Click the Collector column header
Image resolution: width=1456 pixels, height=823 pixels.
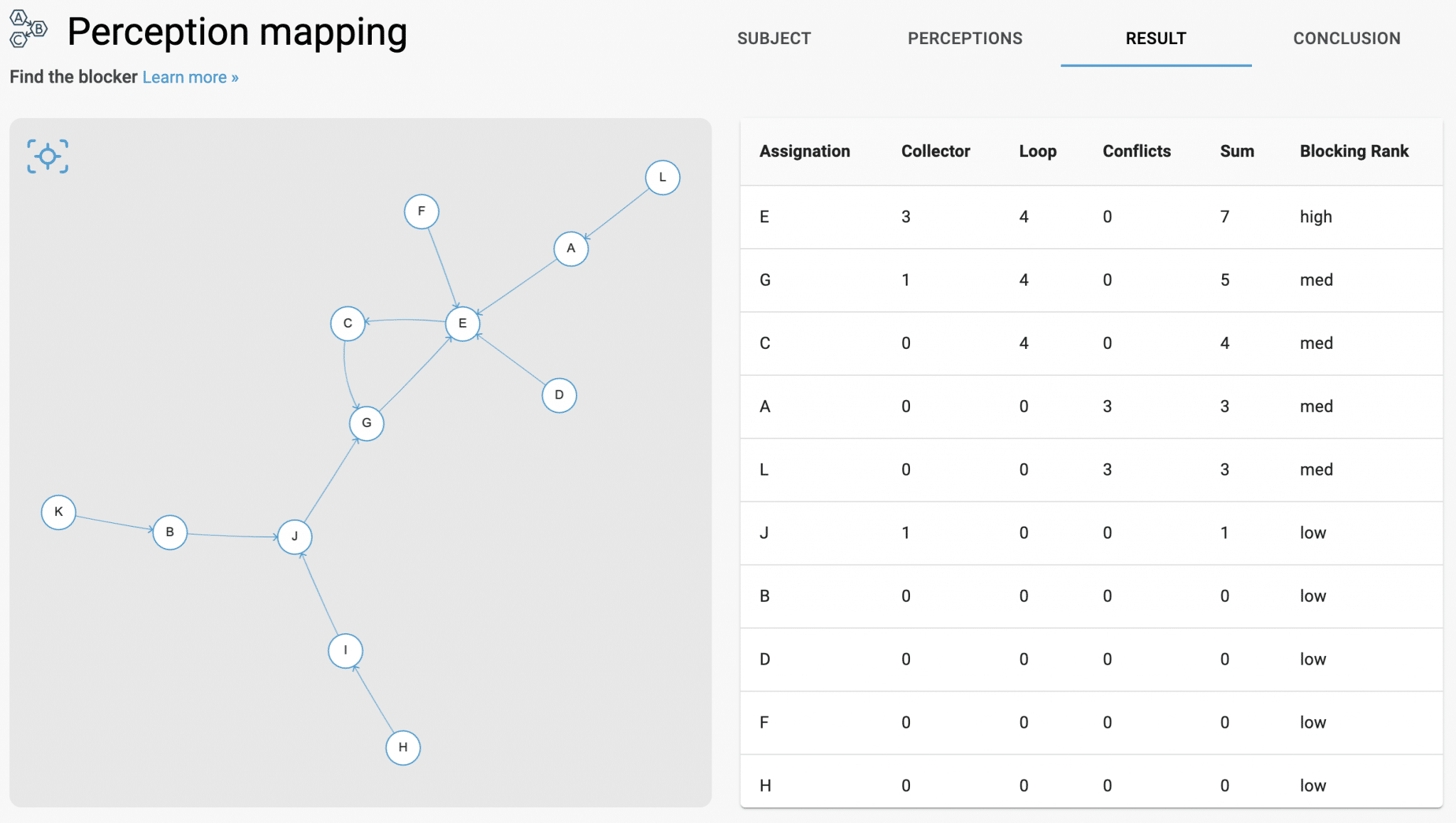click(935, 151)
